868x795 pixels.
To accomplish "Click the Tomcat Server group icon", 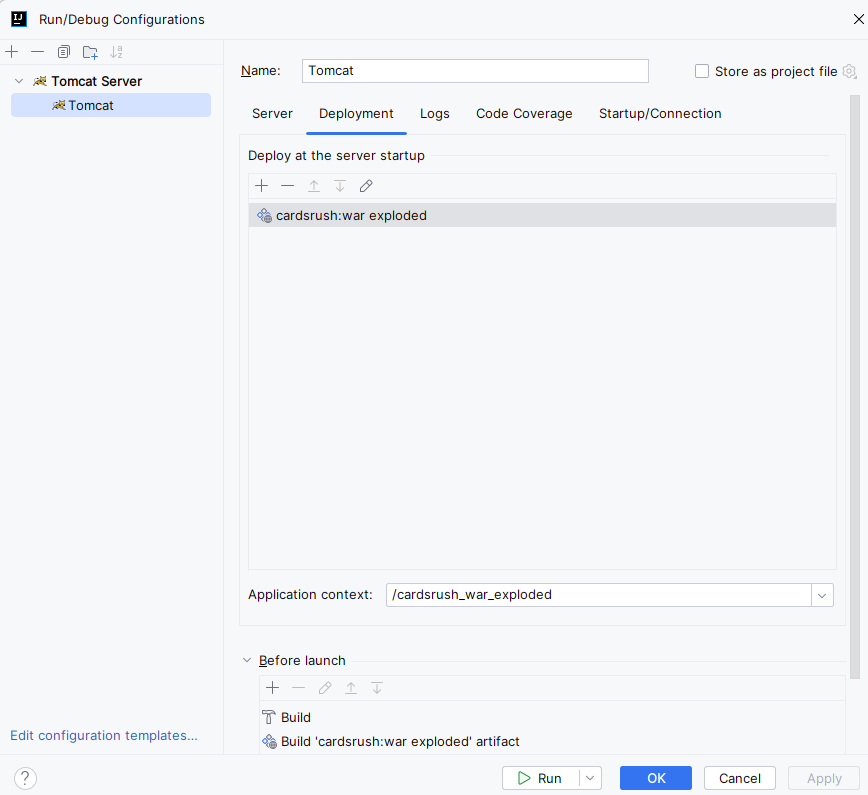I will tap(40, 81).
